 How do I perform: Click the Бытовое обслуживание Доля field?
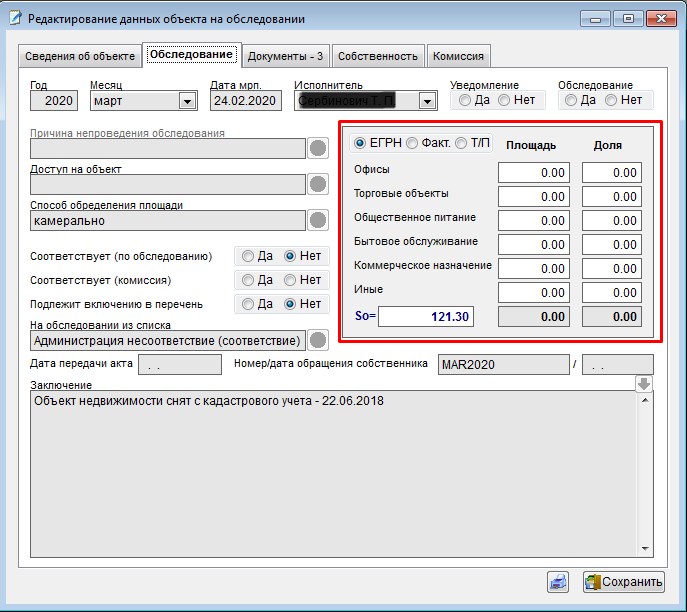tap(612, 244)
